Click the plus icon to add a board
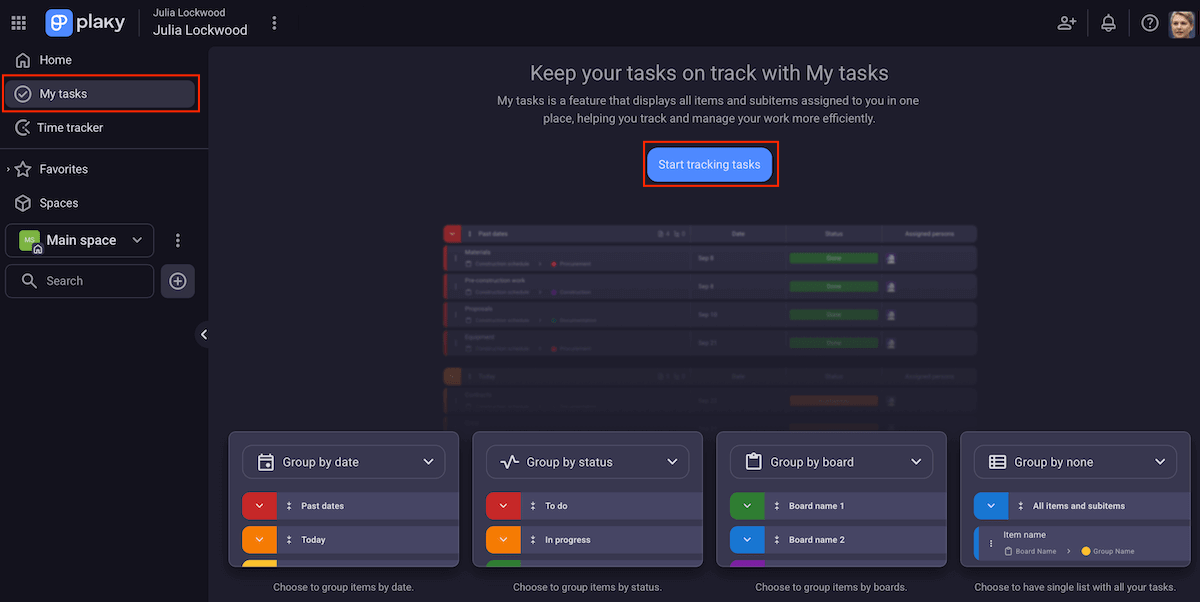The image size is (1200, 602). (177, 281)
